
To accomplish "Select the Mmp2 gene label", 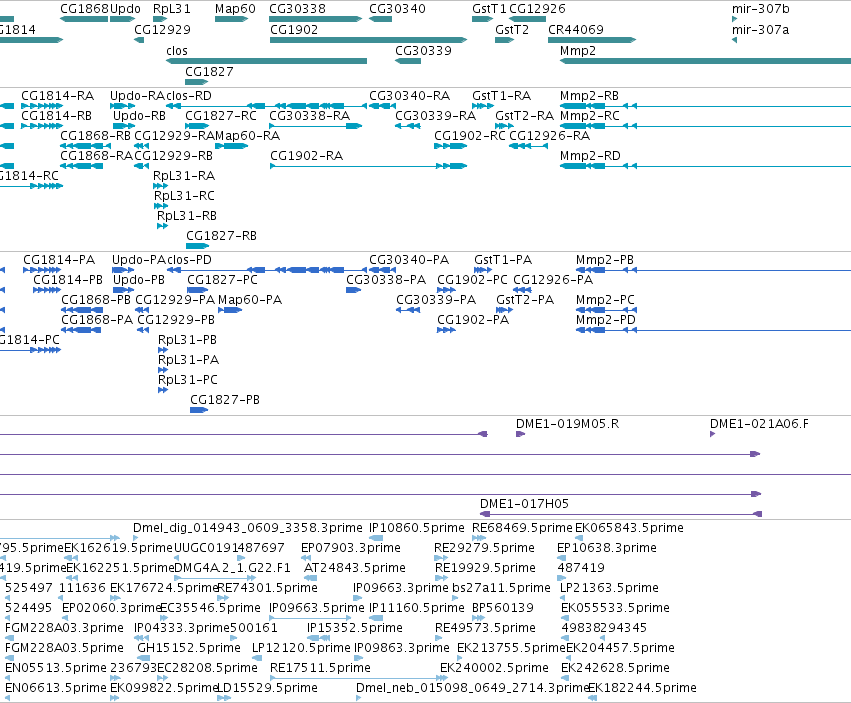I will [577, 50].
